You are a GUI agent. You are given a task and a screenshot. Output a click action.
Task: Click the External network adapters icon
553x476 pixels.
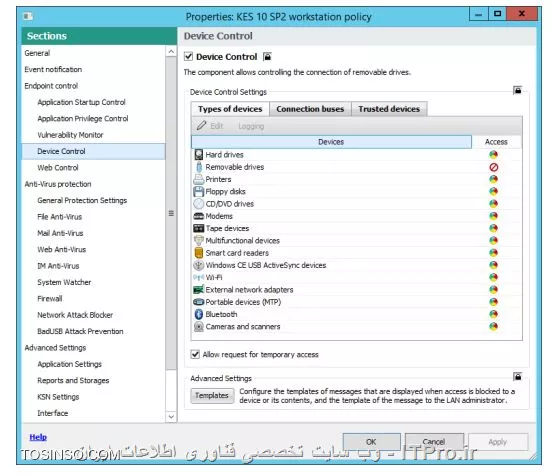[199, 289]
